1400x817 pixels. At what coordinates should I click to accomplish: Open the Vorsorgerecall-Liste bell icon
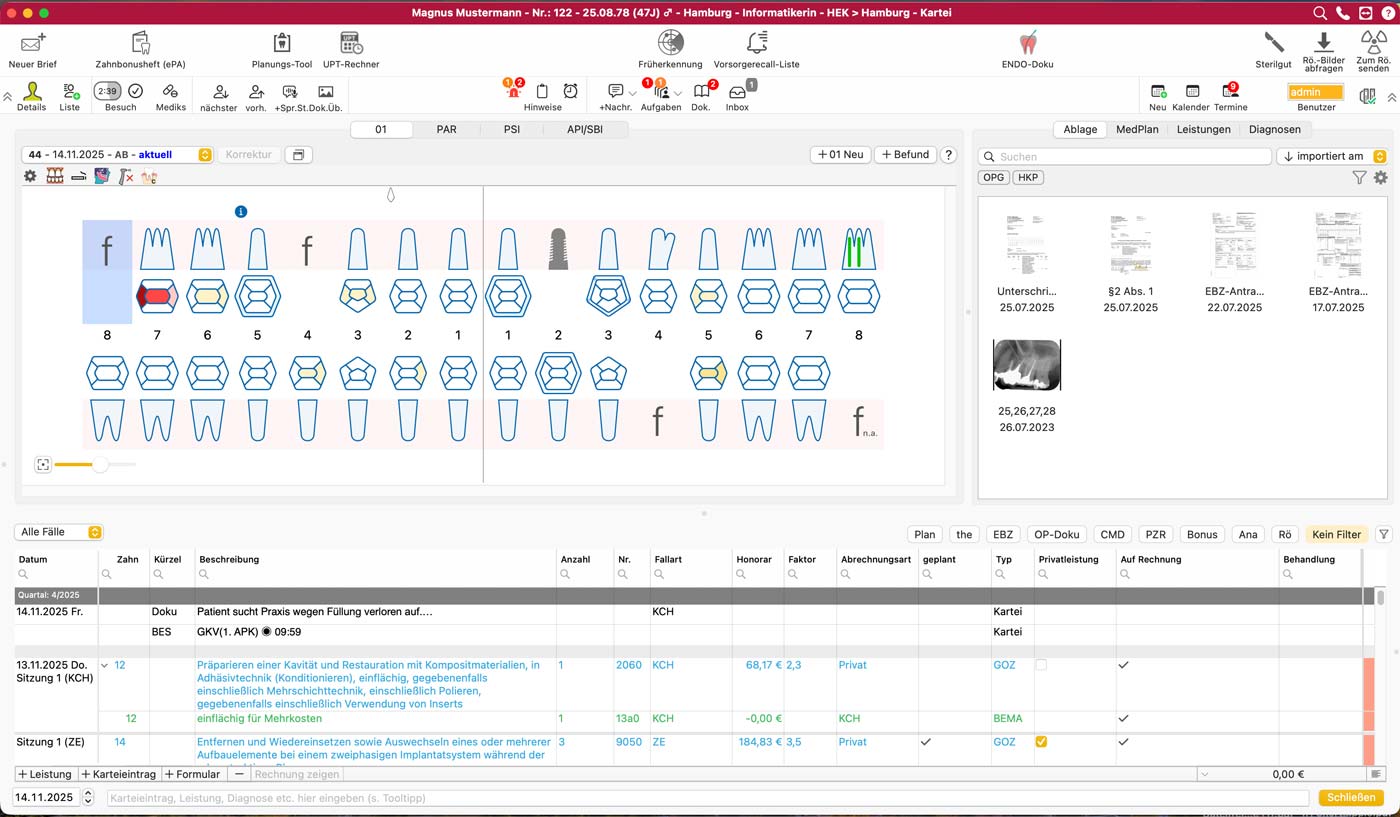(x=757, y=43)
